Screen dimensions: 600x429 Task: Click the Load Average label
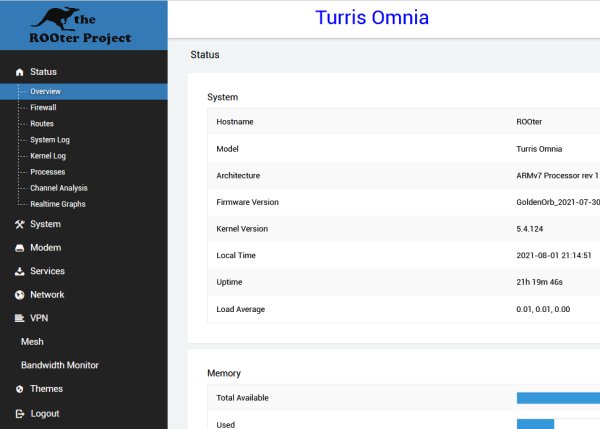[x=241, y=309]
